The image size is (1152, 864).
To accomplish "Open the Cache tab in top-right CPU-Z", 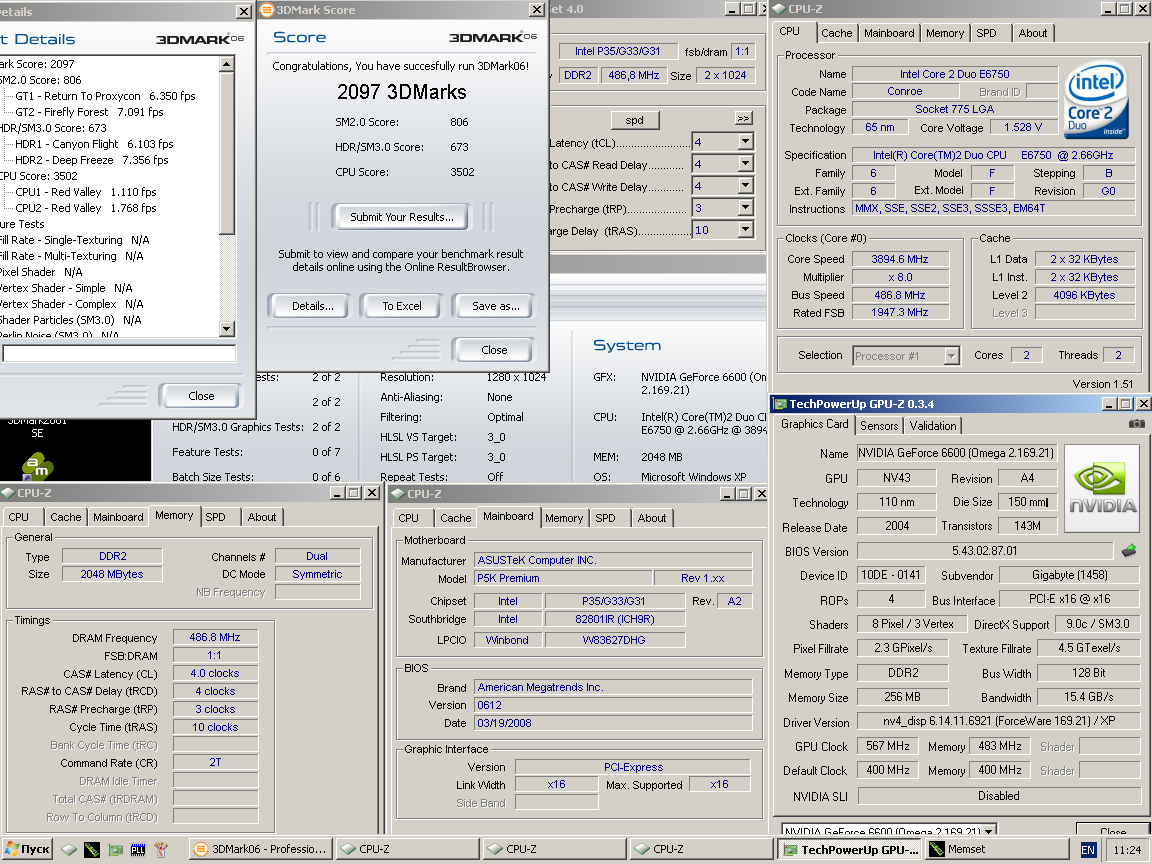I will coord(836,33).
